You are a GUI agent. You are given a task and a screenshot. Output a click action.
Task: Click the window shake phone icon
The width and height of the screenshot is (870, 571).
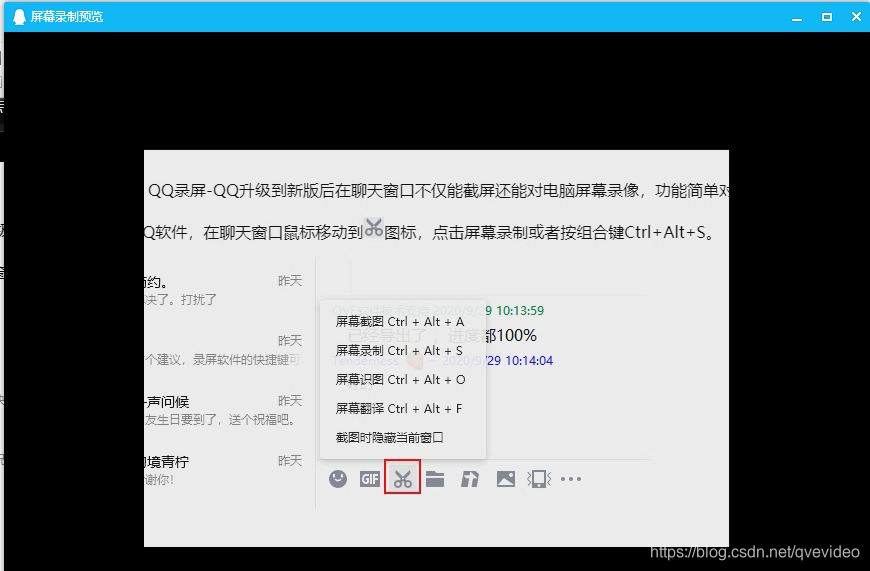click(539, 478)
